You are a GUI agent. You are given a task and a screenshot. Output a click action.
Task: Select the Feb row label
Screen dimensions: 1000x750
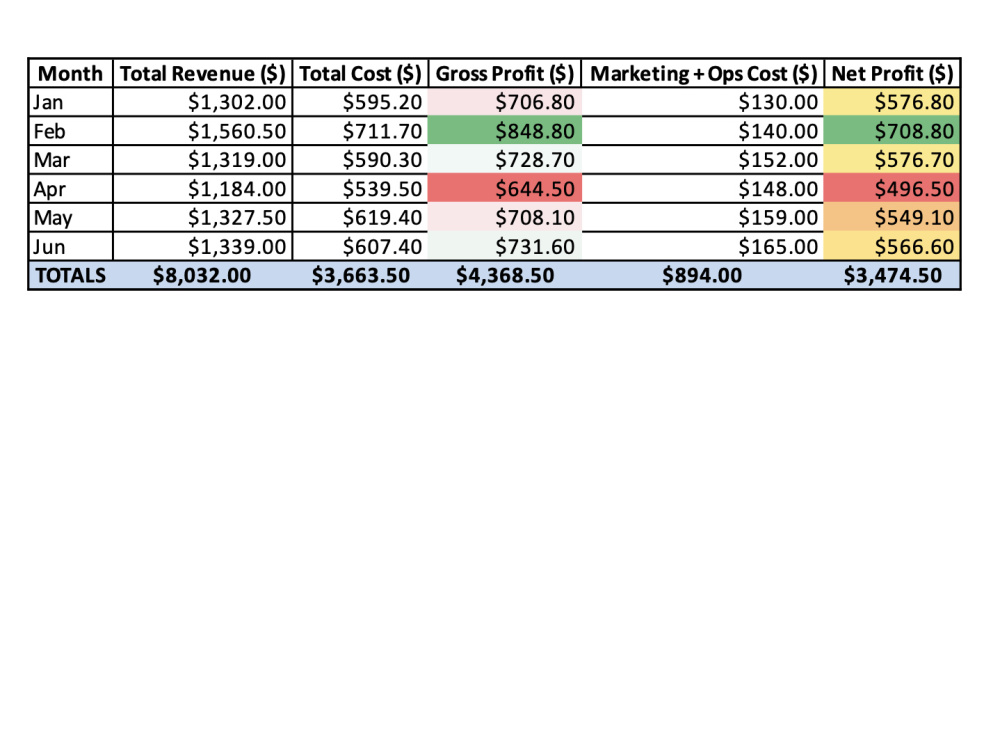(71, 131)
